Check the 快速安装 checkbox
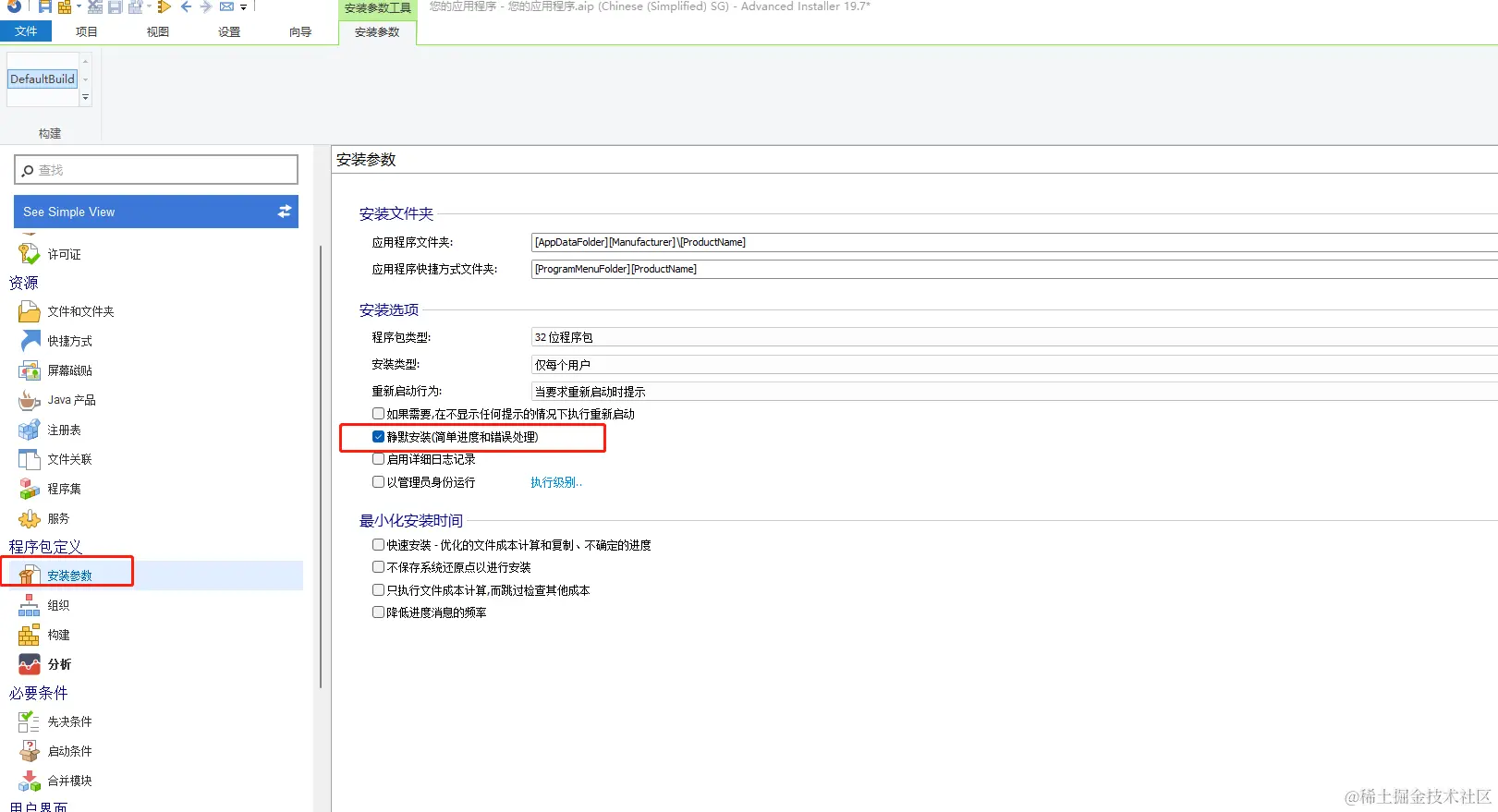Screen dimensions: 1498x812 (x=378, y=544)
